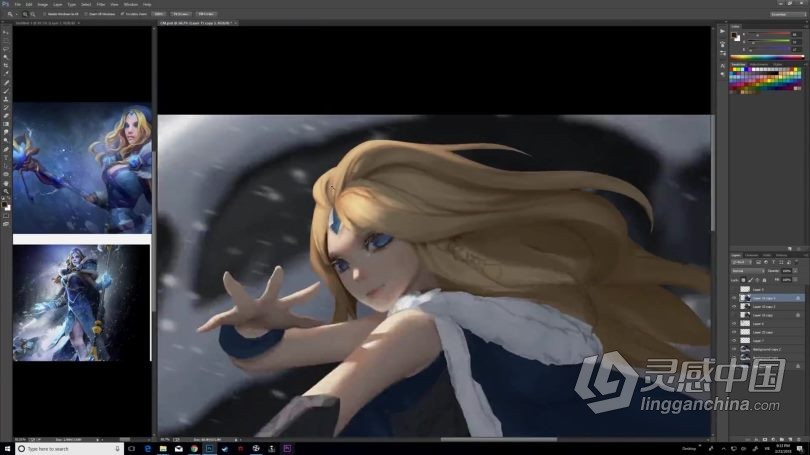The image size is (810, 455).
Task: Toggle Scrubby Zoom checkbox
Action: coord(122,14)
